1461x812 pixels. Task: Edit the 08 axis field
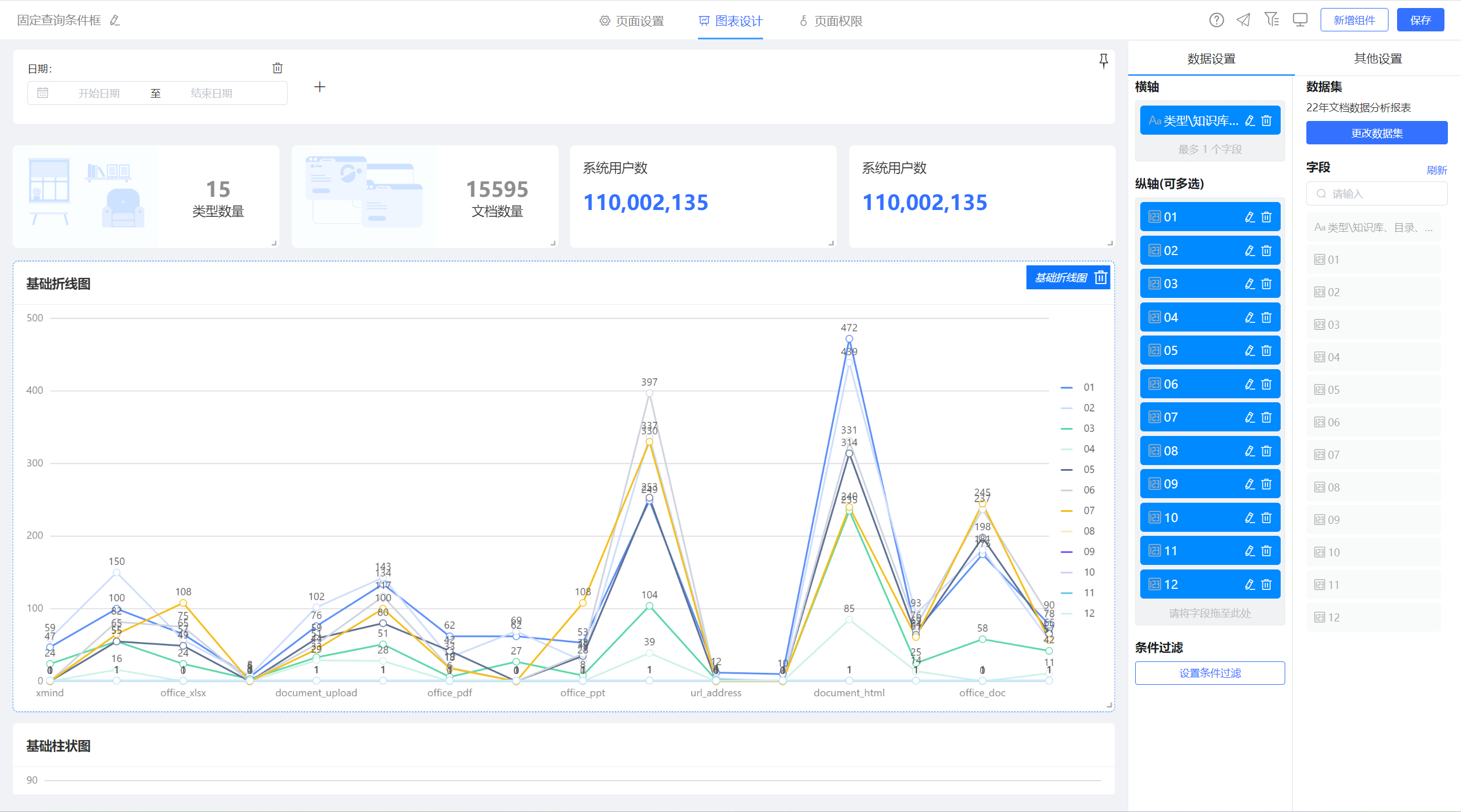pyautogui.click(x=1250, y=451)
